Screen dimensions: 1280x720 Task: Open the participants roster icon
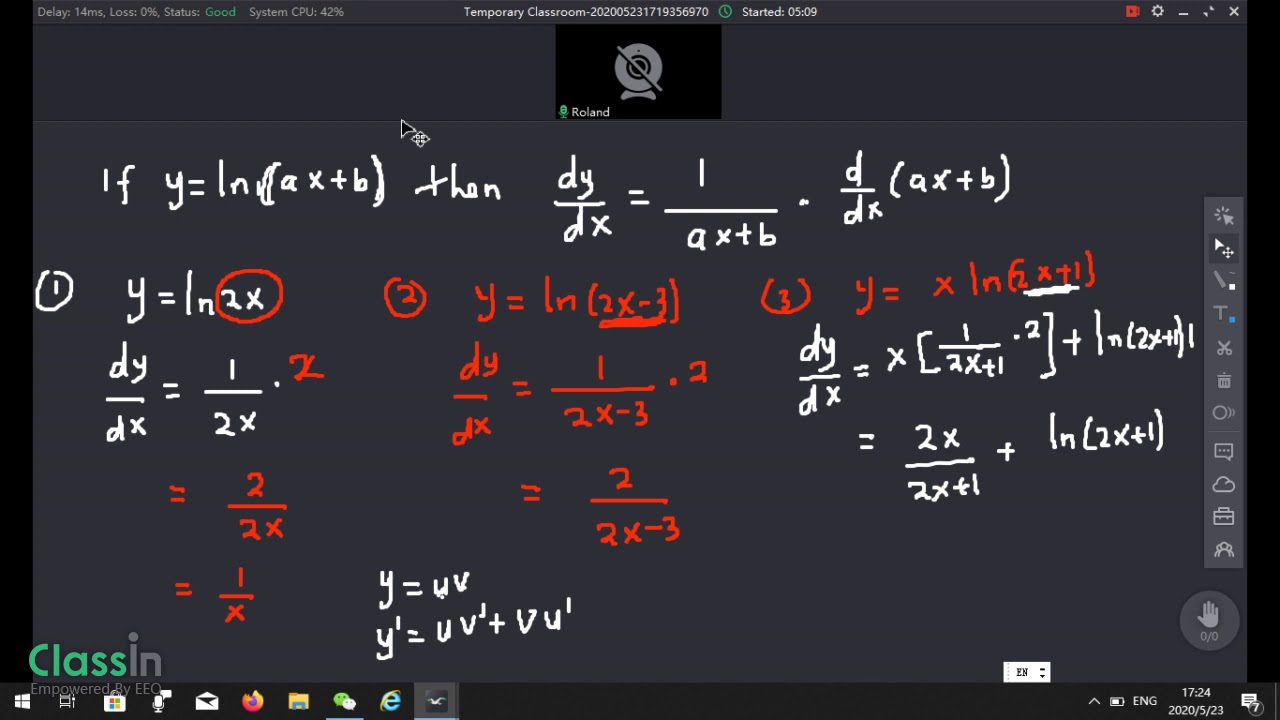[x=1224, y=550]
